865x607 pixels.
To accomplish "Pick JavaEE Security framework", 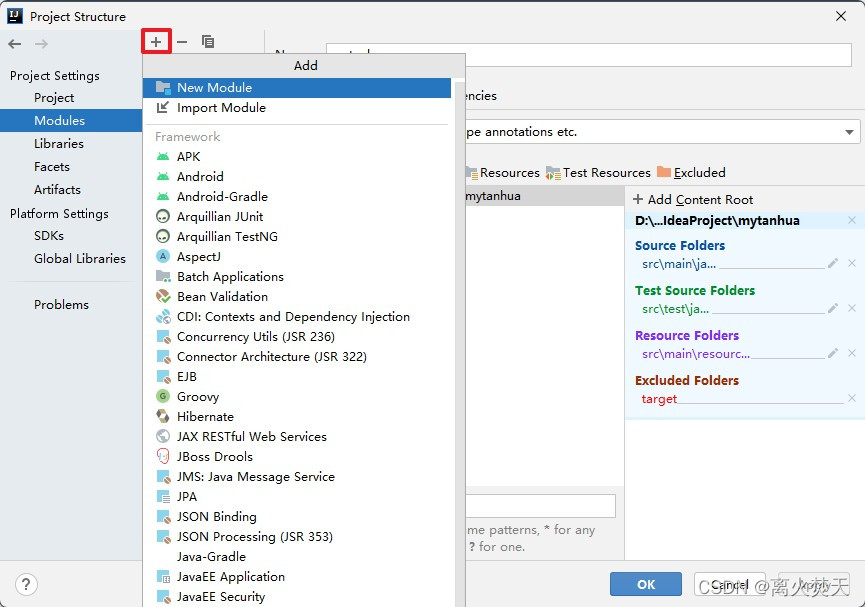I will tap(297, 597).
